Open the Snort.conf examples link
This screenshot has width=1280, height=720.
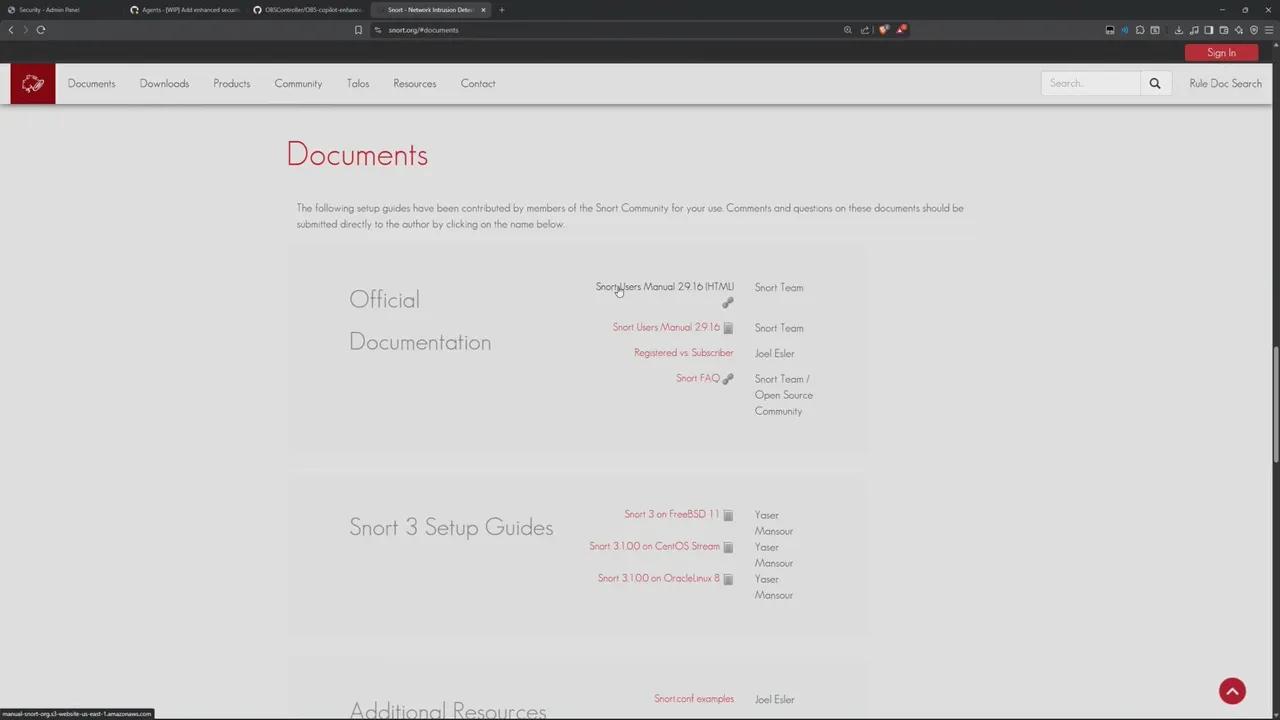694,699
